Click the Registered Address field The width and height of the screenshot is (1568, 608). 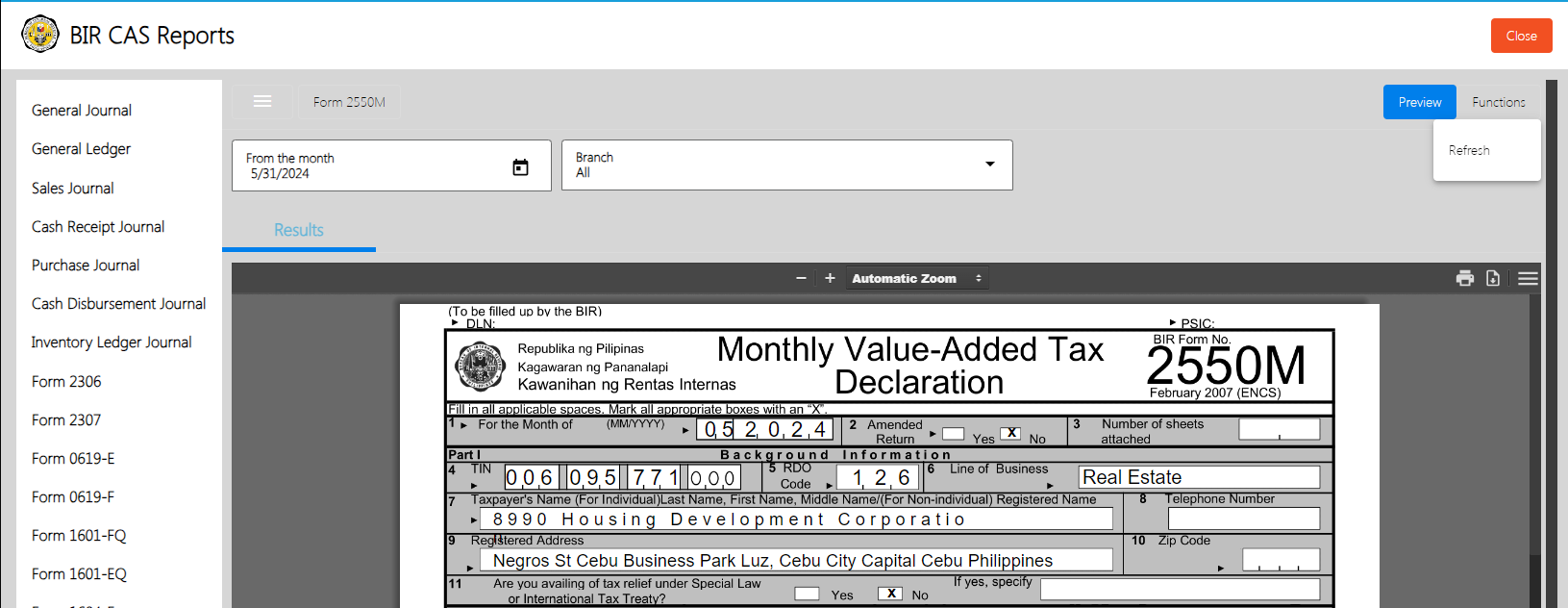(796, 560)
